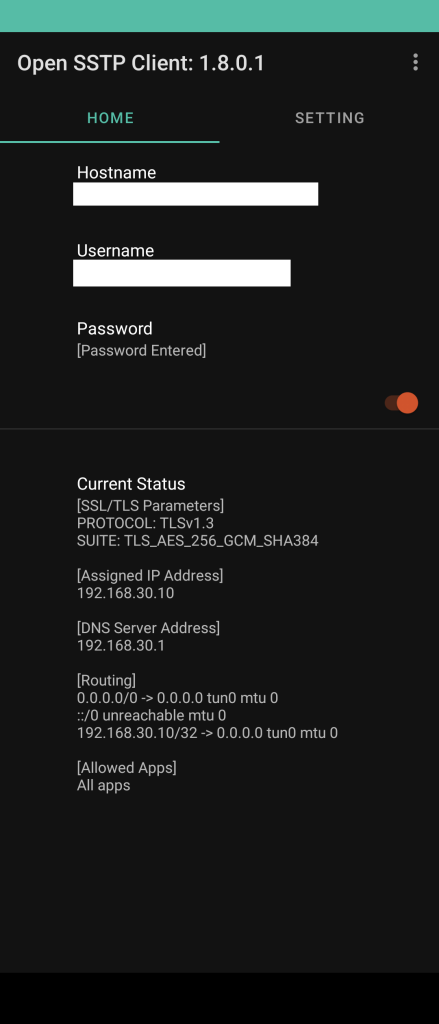Click the 0.0.0.0/0 default routing entry
The height and width of the screenshot is (1024, 439).
[x=178, y=697]
